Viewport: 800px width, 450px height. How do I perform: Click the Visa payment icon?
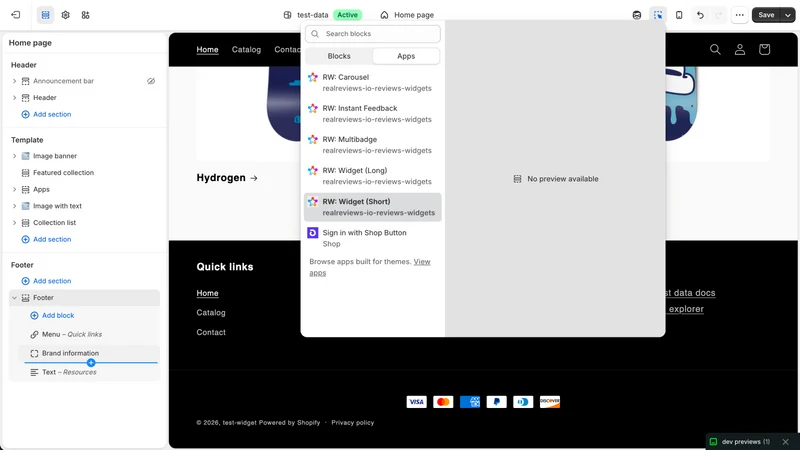tap(416, 402)
